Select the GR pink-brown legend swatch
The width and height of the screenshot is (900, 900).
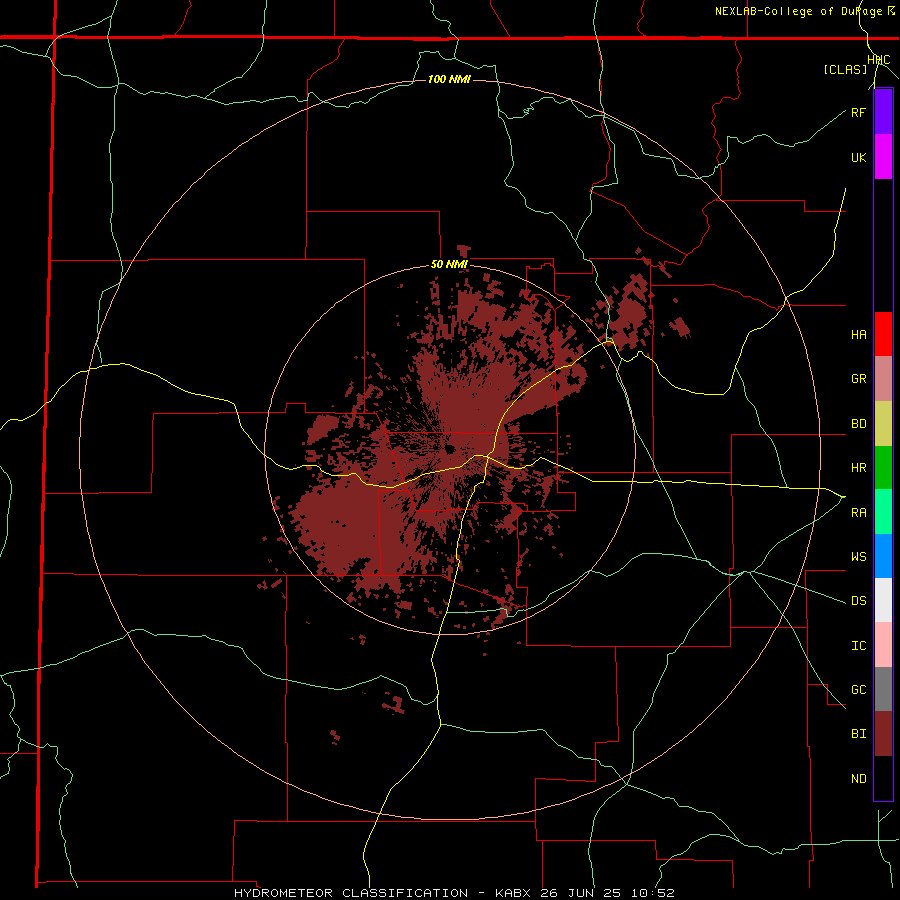(883, 378)
